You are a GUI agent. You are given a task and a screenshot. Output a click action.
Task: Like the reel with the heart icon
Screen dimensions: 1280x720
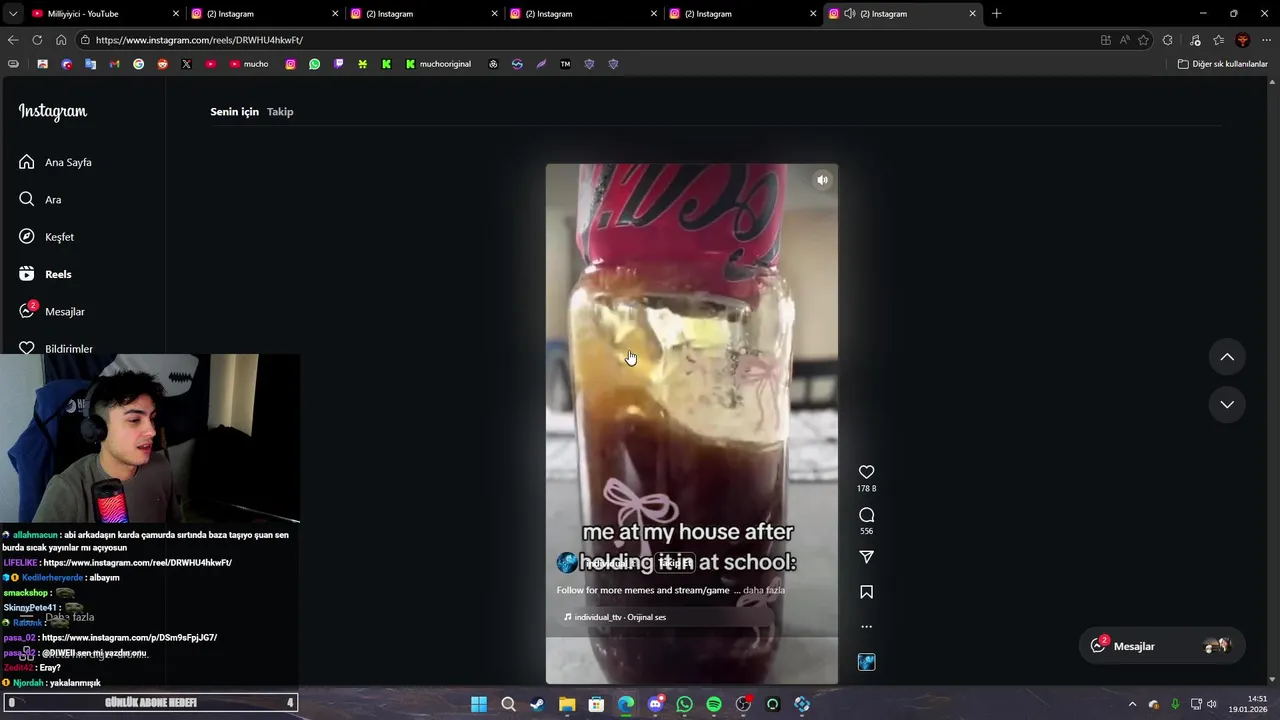(x=867, y=472)
